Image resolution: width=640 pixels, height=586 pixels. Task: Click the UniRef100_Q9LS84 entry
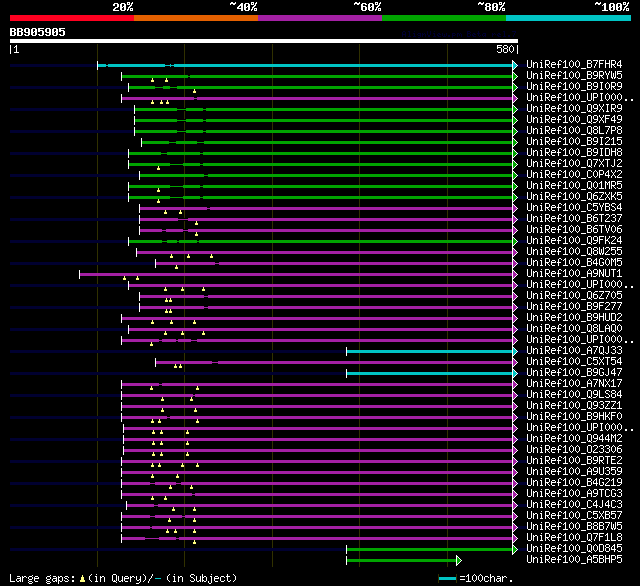(x=574, y=395)
